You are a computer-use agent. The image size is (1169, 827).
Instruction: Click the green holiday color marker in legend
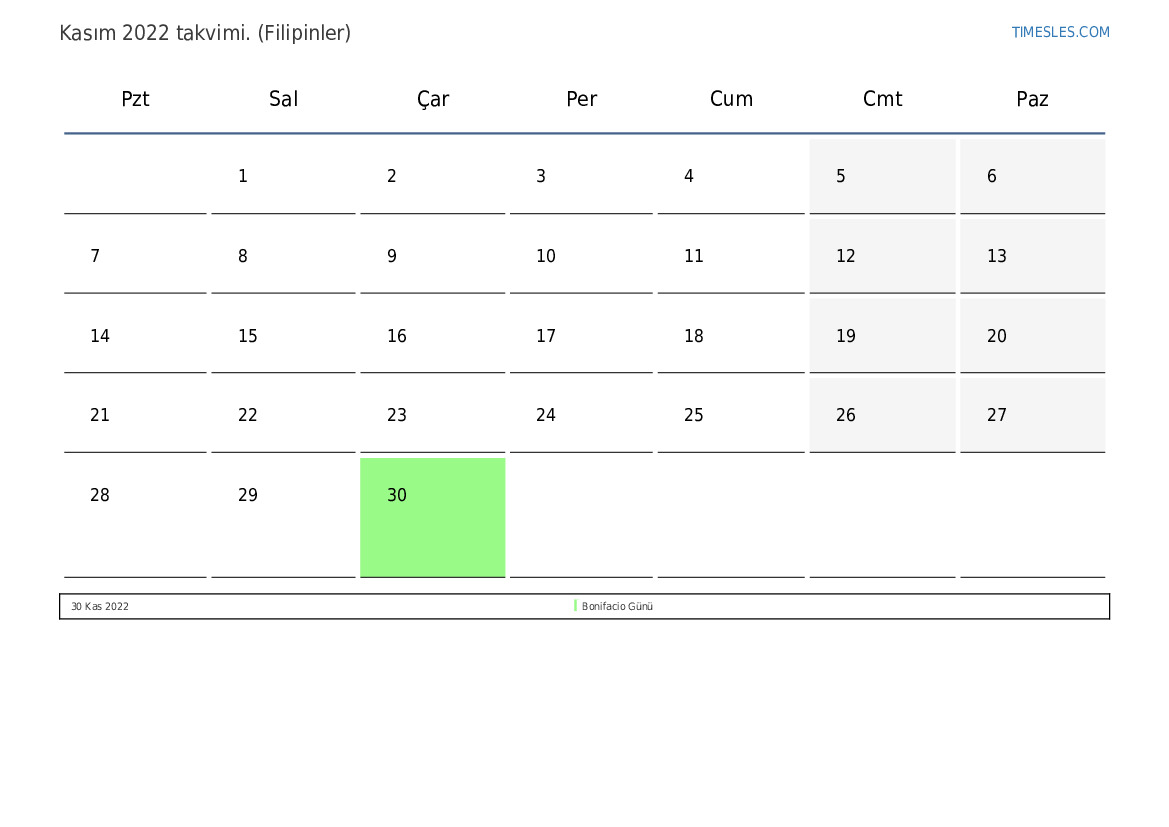point(575,606)
